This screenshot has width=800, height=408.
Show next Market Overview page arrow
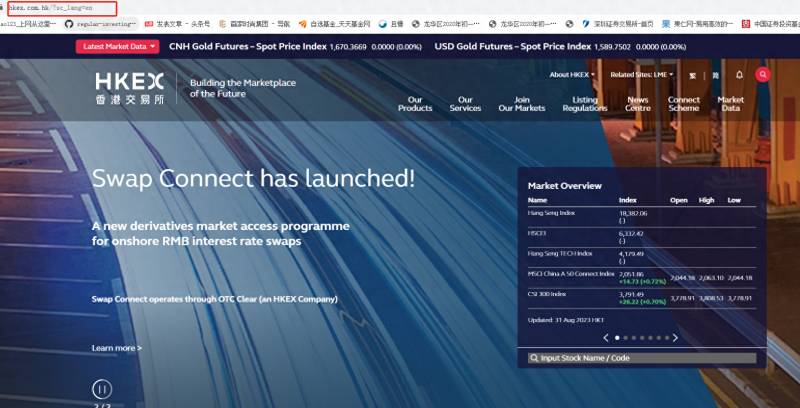click(675, 338)
